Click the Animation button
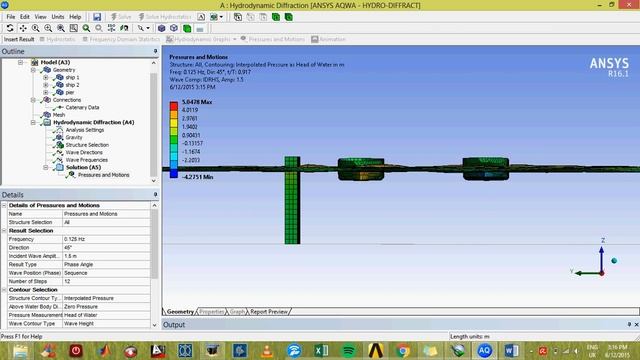 pyautogui.click(x=329, y=39)
